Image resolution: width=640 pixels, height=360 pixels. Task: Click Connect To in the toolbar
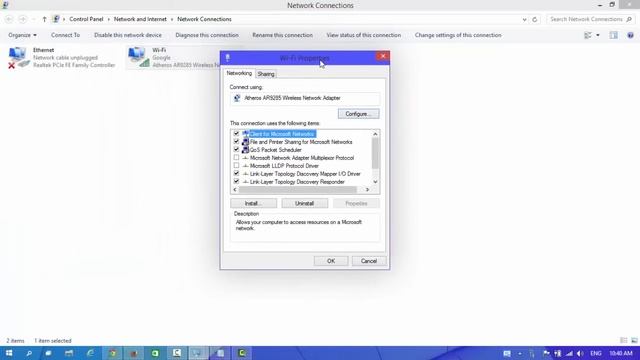pos(65,36)
